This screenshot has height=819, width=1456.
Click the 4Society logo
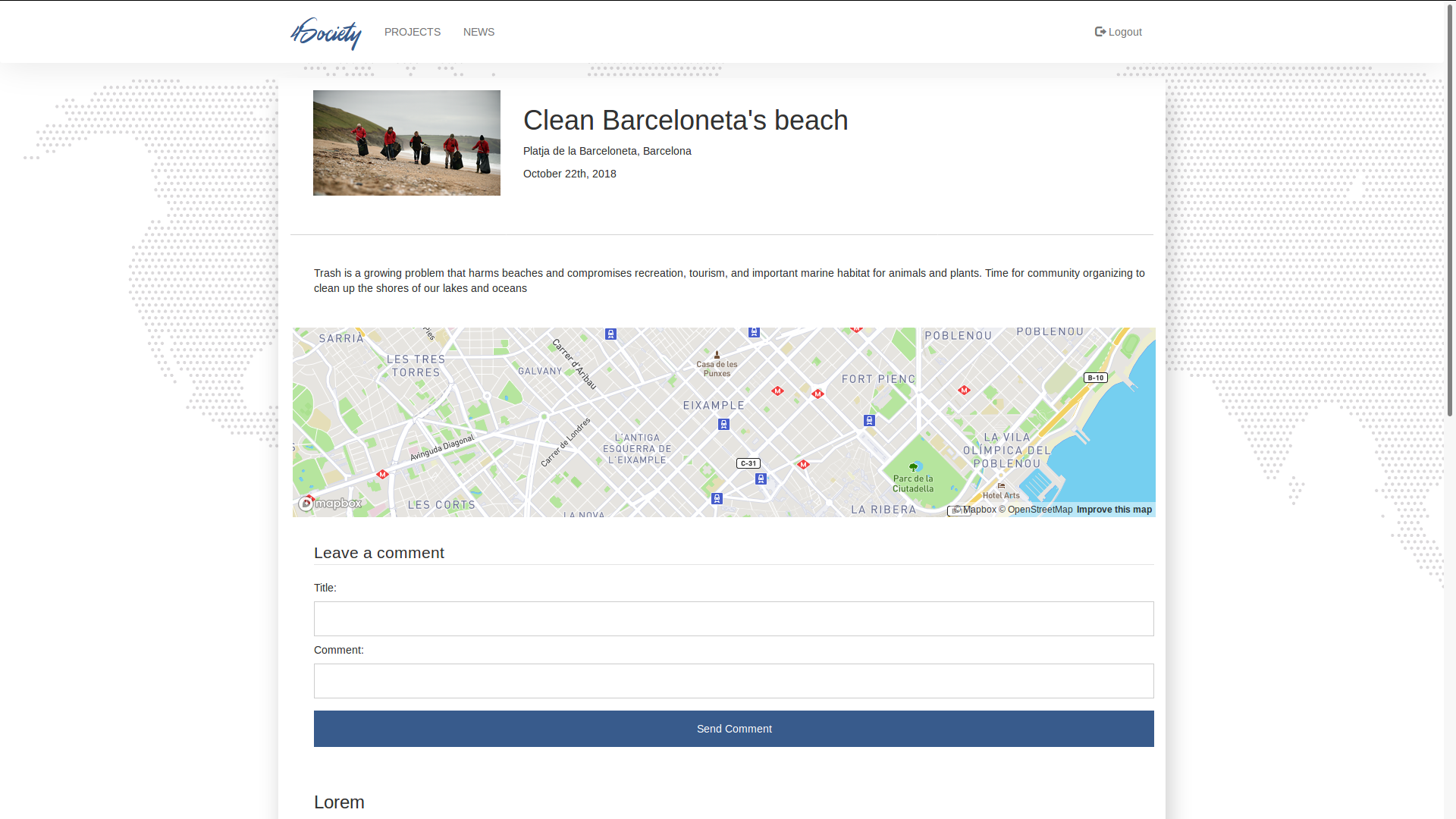[x=326, y=33]
